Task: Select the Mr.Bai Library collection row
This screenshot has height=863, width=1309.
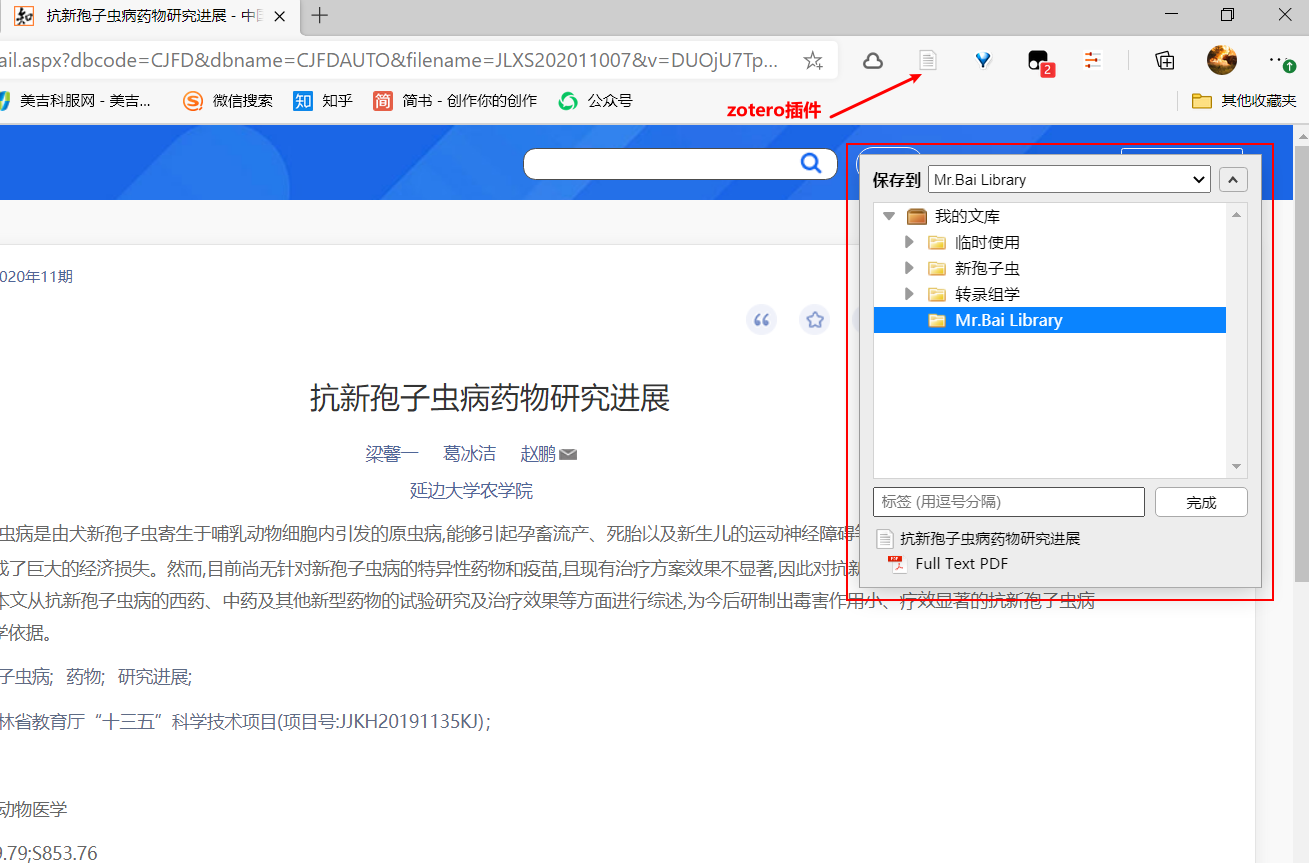Action: 1050,320
